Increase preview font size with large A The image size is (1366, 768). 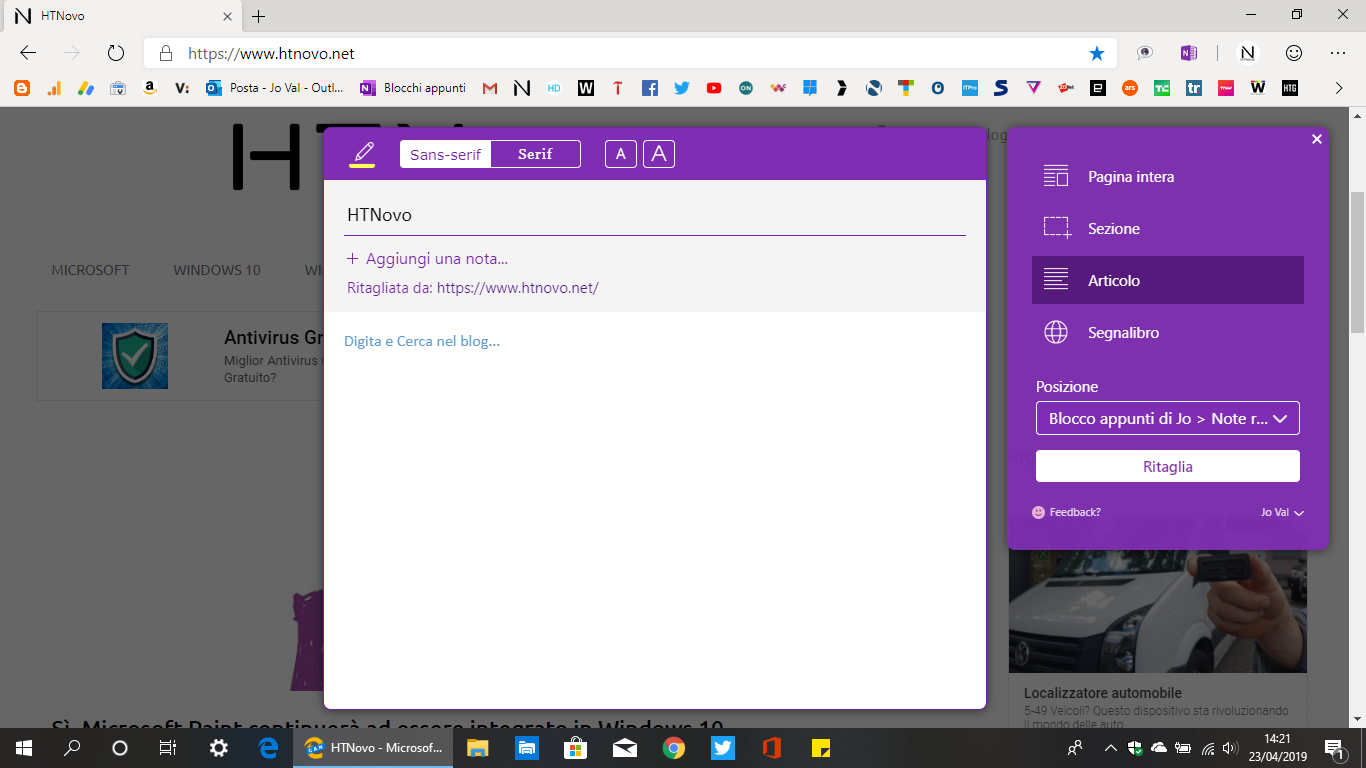[x=659, y=154]
